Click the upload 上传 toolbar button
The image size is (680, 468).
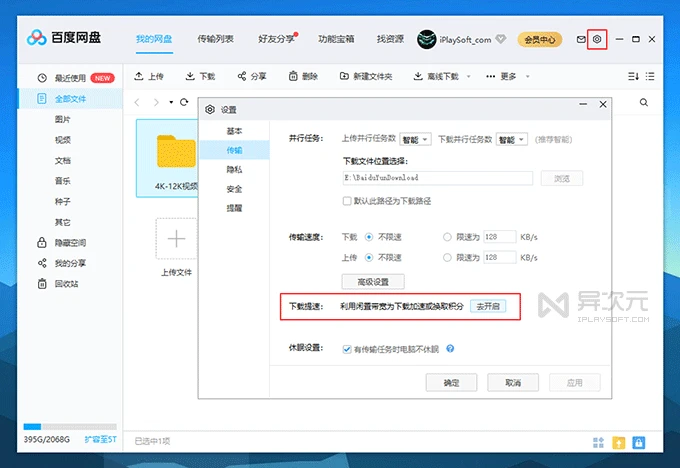(149, 76)
